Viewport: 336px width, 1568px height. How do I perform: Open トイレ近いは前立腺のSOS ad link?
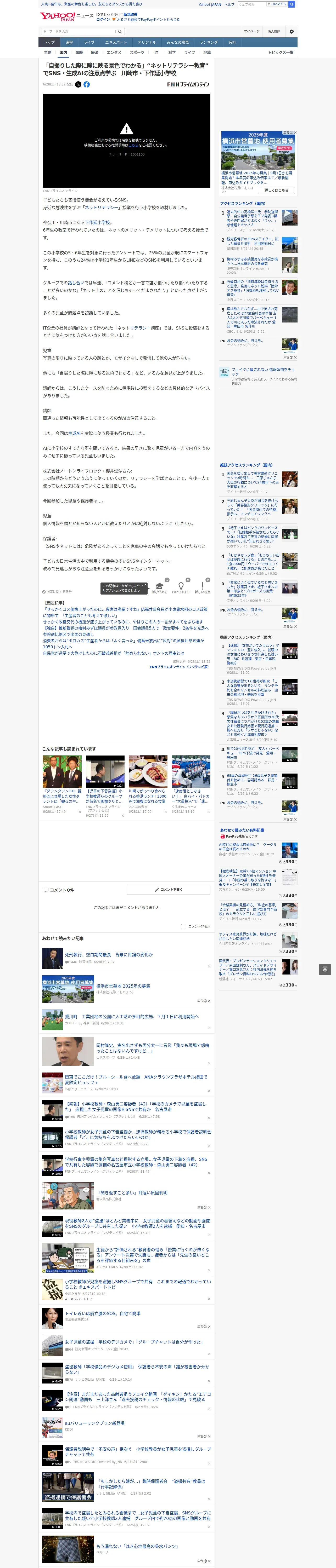click(x=102, y=1313)
